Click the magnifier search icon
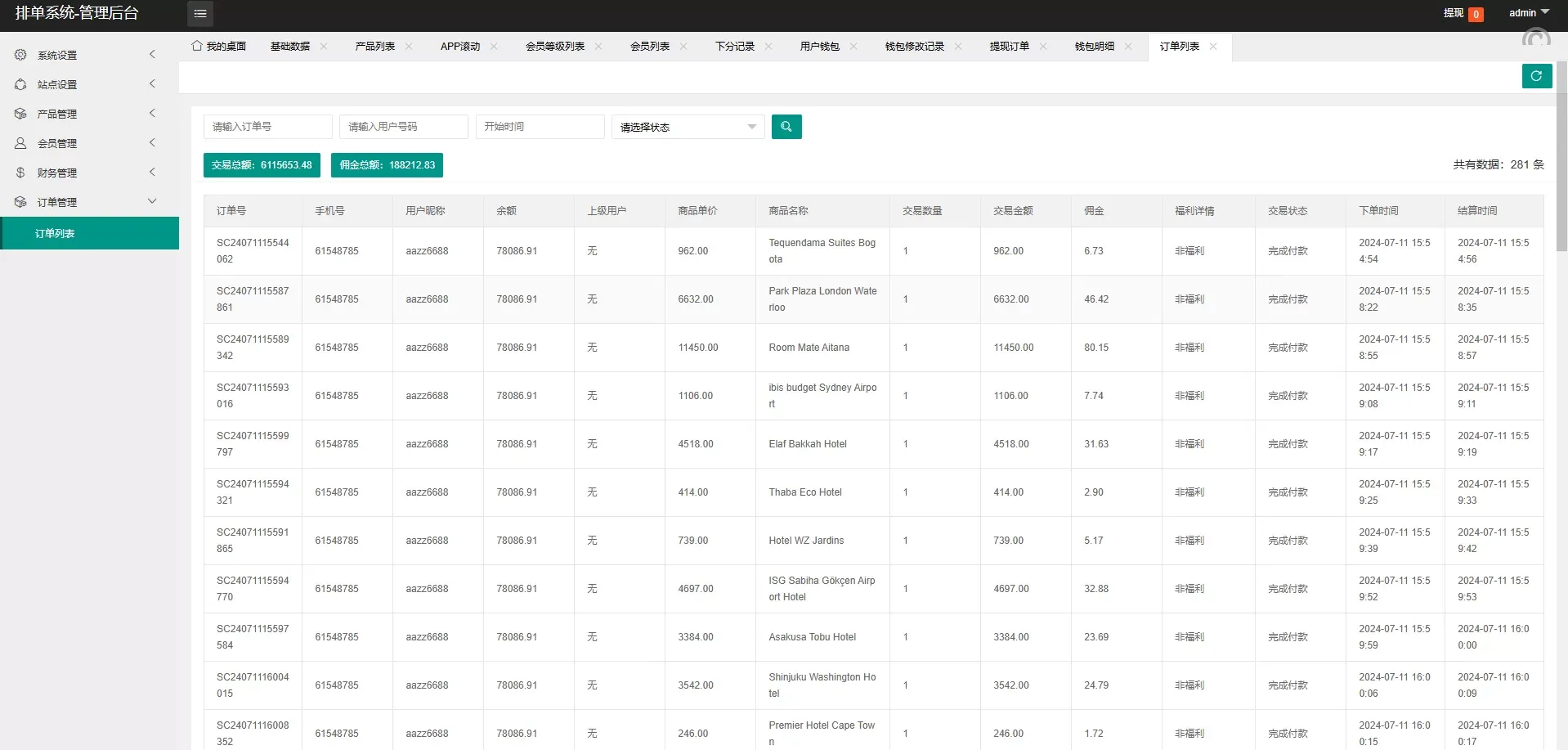 point(786,127)
